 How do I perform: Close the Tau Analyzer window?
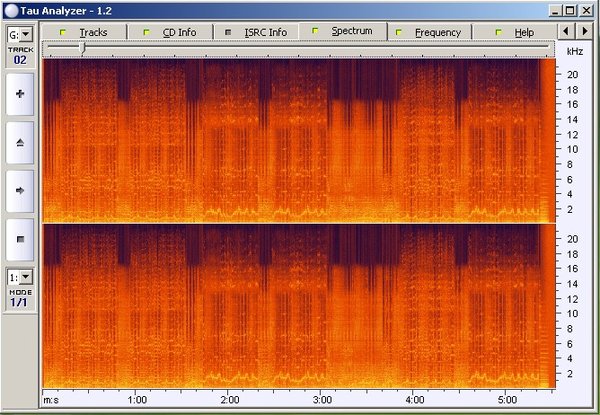click(586, 10)
